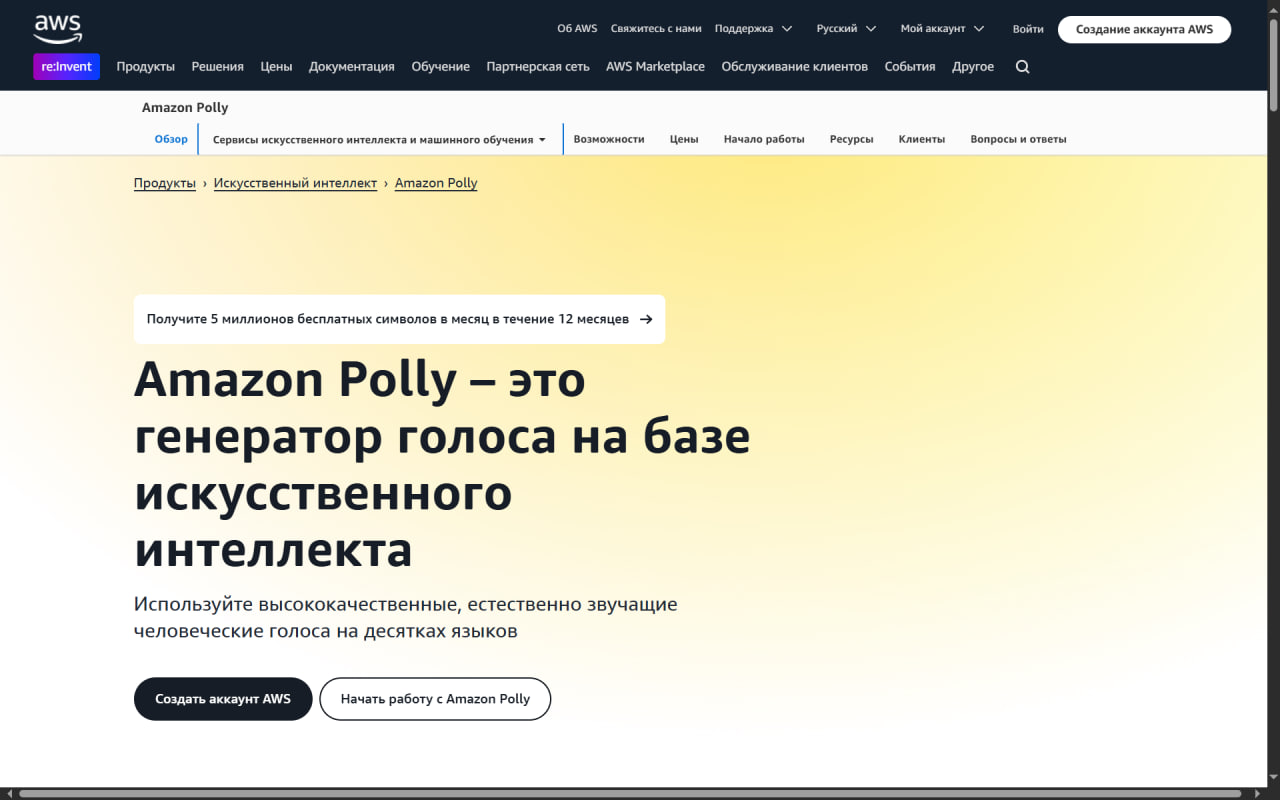Expand the Мой аккаунт menu
Screen dimensions: 1280x800
click(x=941, y=29)
